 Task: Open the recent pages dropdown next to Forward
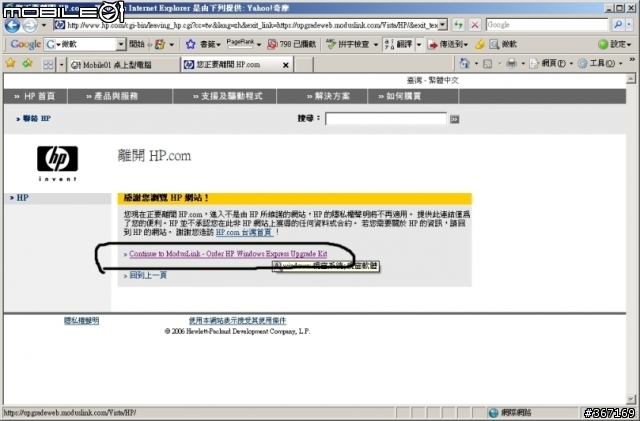click(x=44, y=25)
